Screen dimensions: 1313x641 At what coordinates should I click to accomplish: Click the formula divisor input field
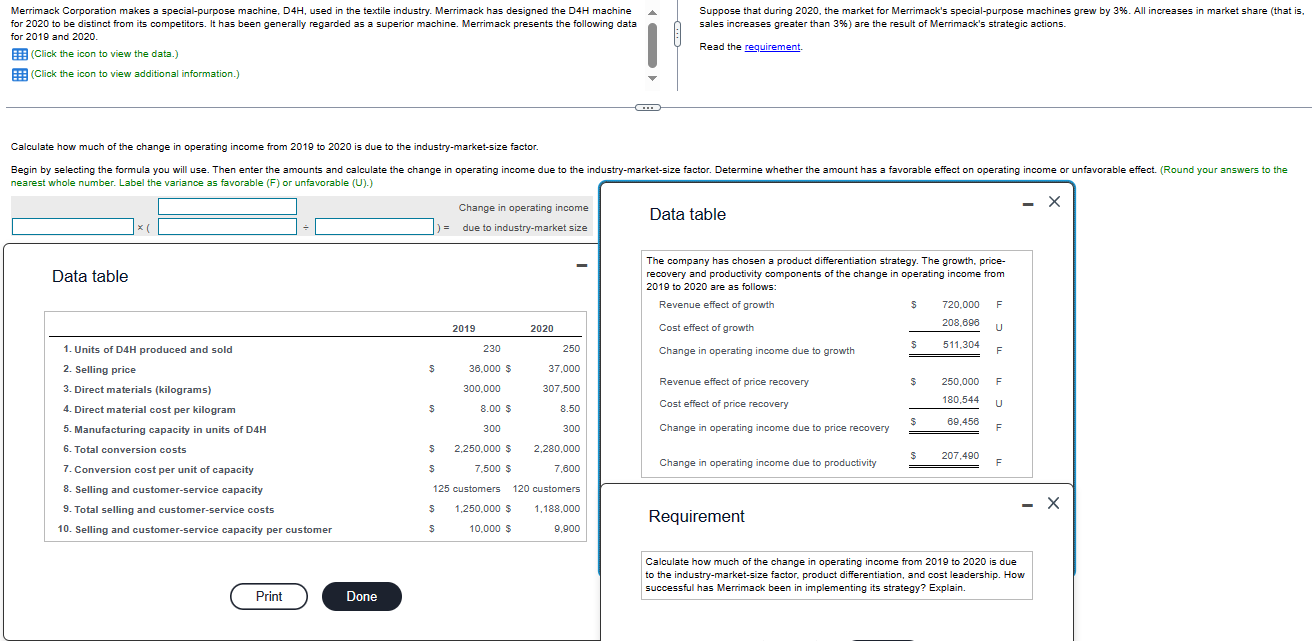[375, 227]
